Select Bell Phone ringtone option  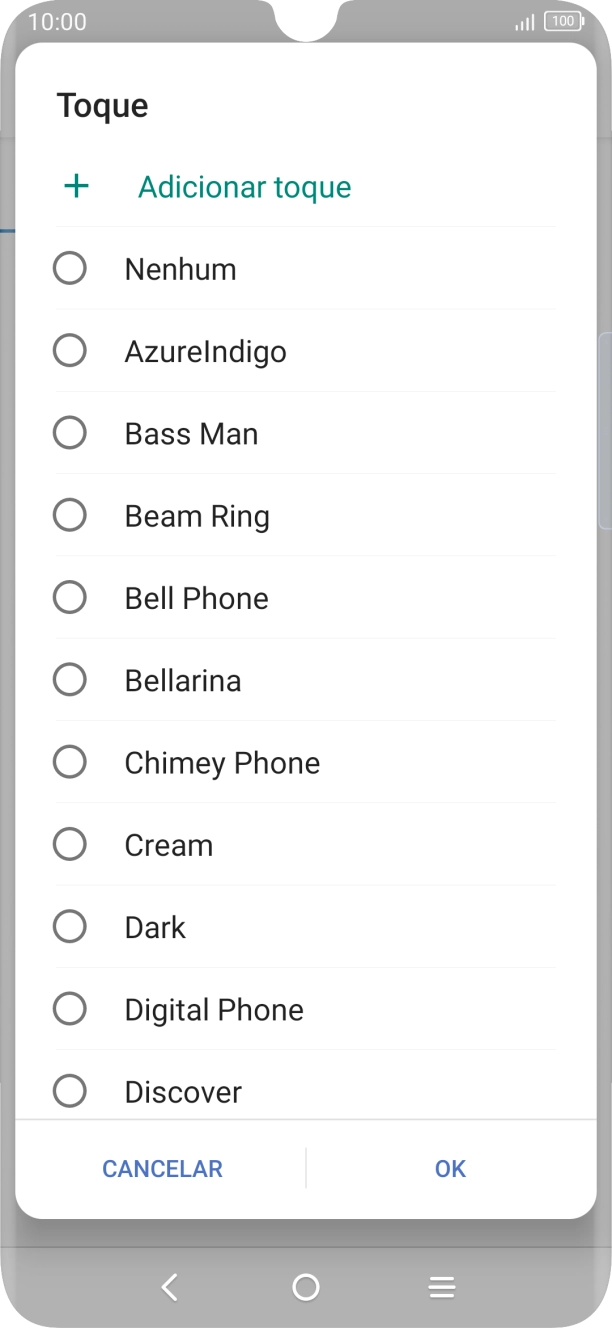click(70, 598)
